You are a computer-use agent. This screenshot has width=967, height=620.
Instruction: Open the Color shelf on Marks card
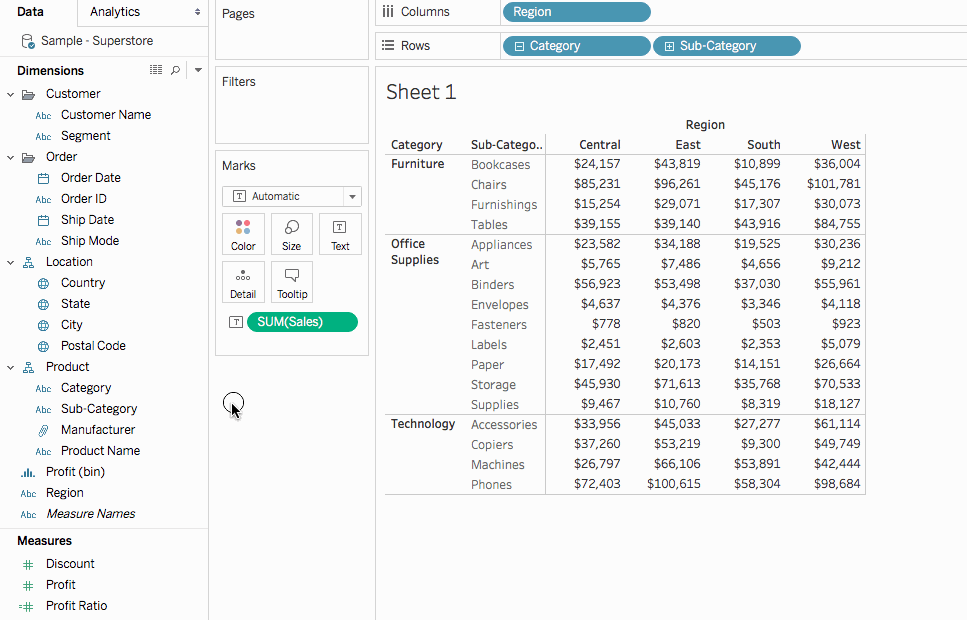click(x=243, y=234)
